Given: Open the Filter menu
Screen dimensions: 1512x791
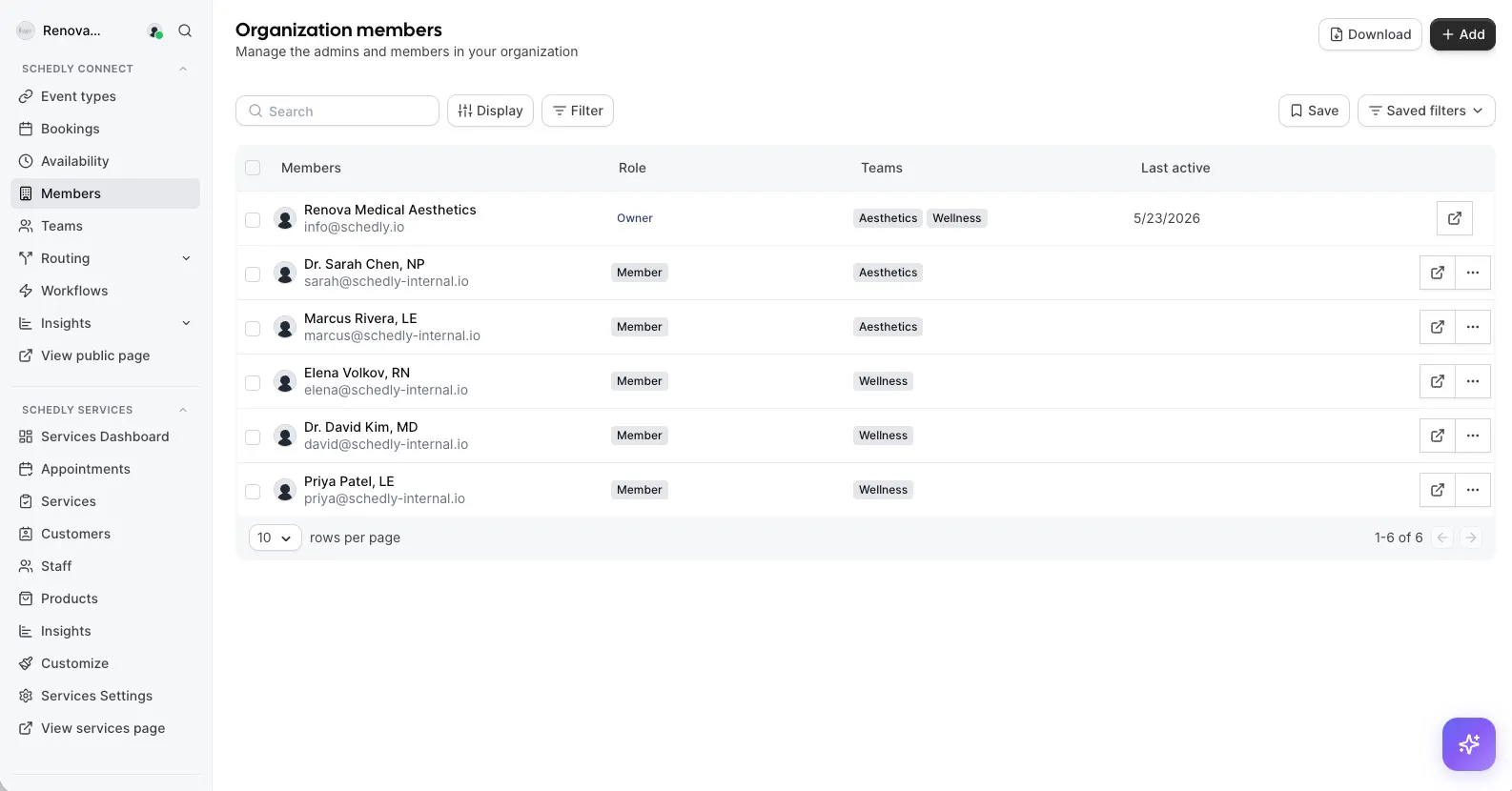Looking at the screenshot, I should tap(578, 111).
